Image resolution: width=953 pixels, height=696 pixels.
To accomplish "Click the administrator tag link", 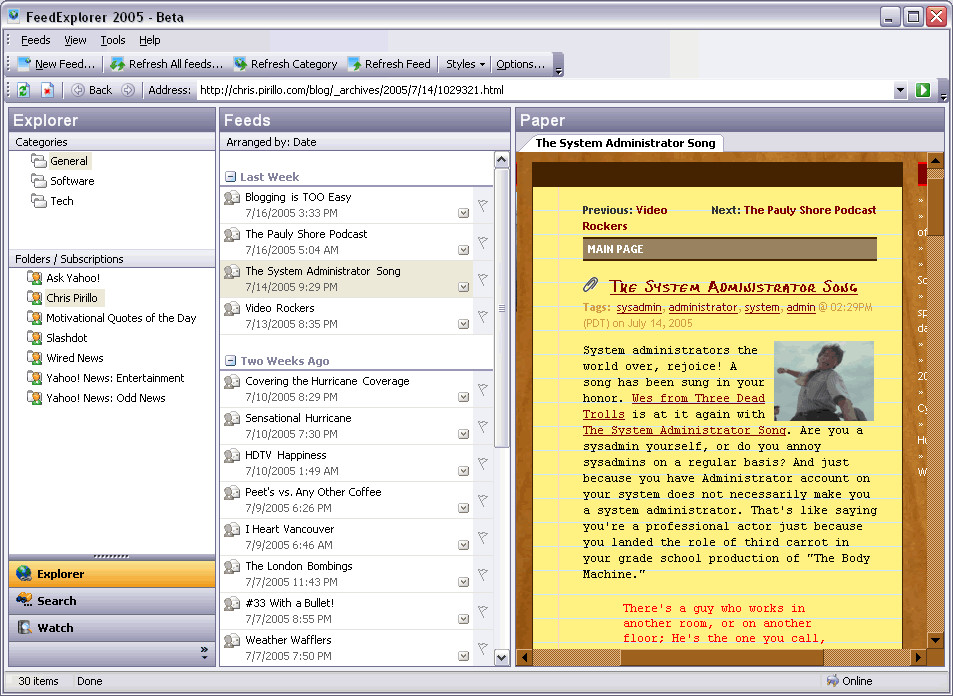I will click(x=703, y=308).
